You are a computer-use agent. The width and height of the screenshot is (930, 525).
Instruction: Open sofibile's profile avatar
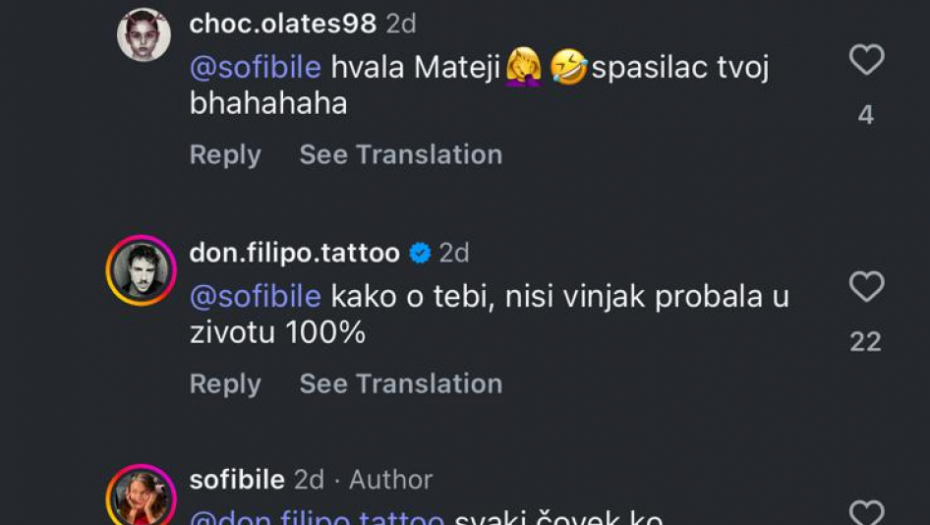141,498
